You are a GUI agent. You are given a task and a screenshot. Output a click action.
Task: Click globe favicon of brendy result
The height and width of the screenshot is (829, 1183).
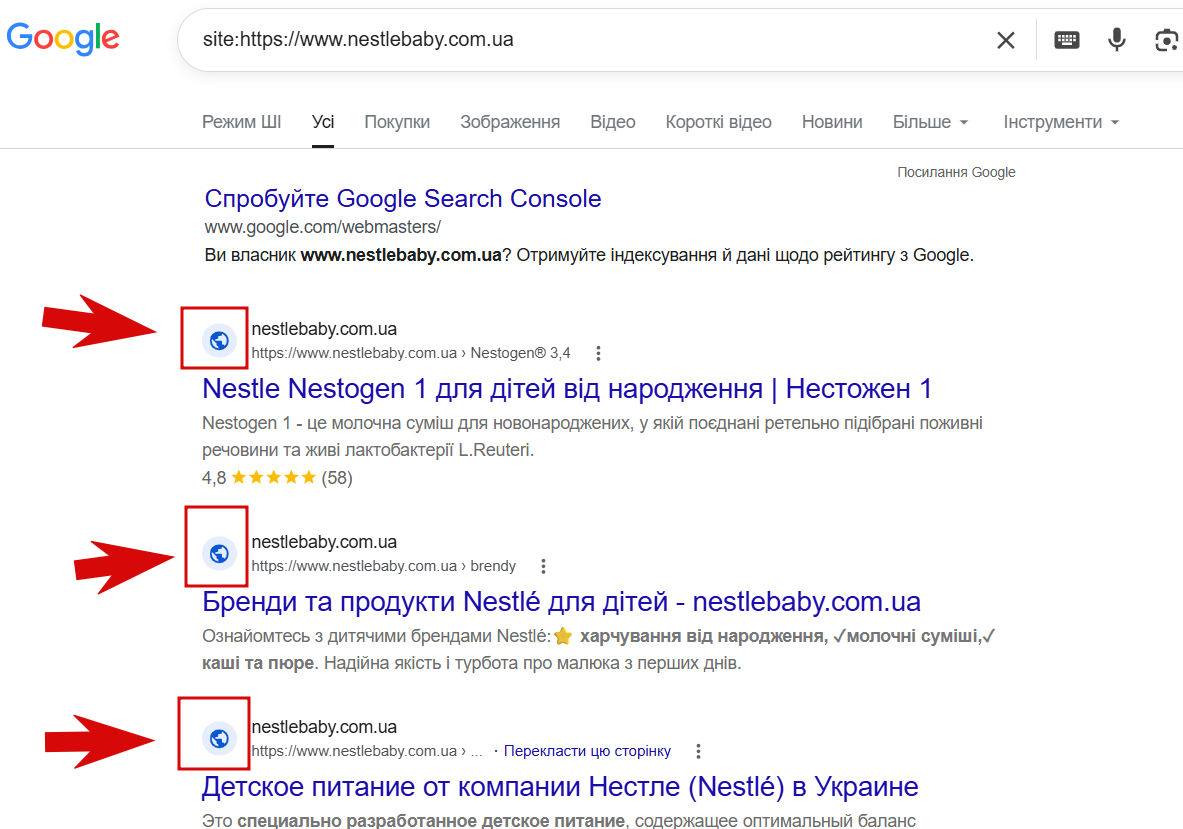point(219,554)
